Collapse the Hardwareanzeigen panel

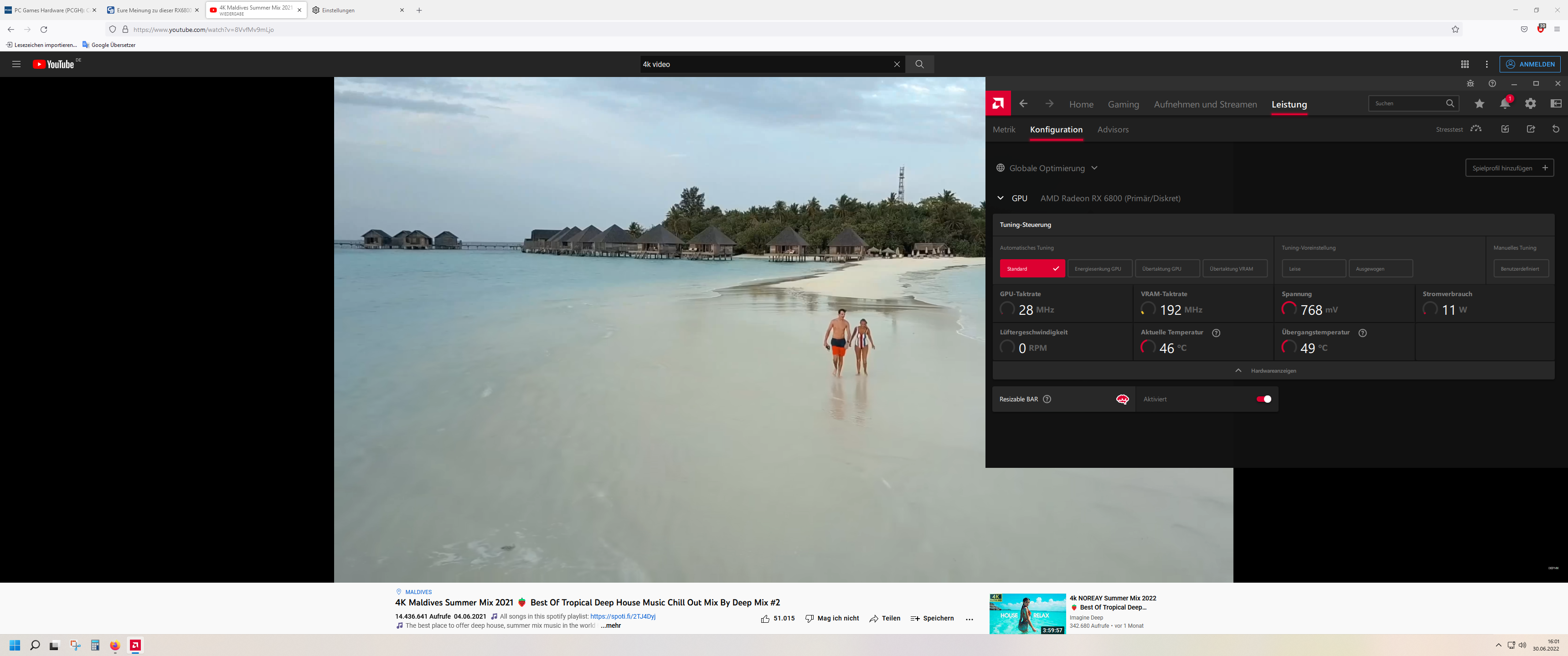coord(1238,371)
